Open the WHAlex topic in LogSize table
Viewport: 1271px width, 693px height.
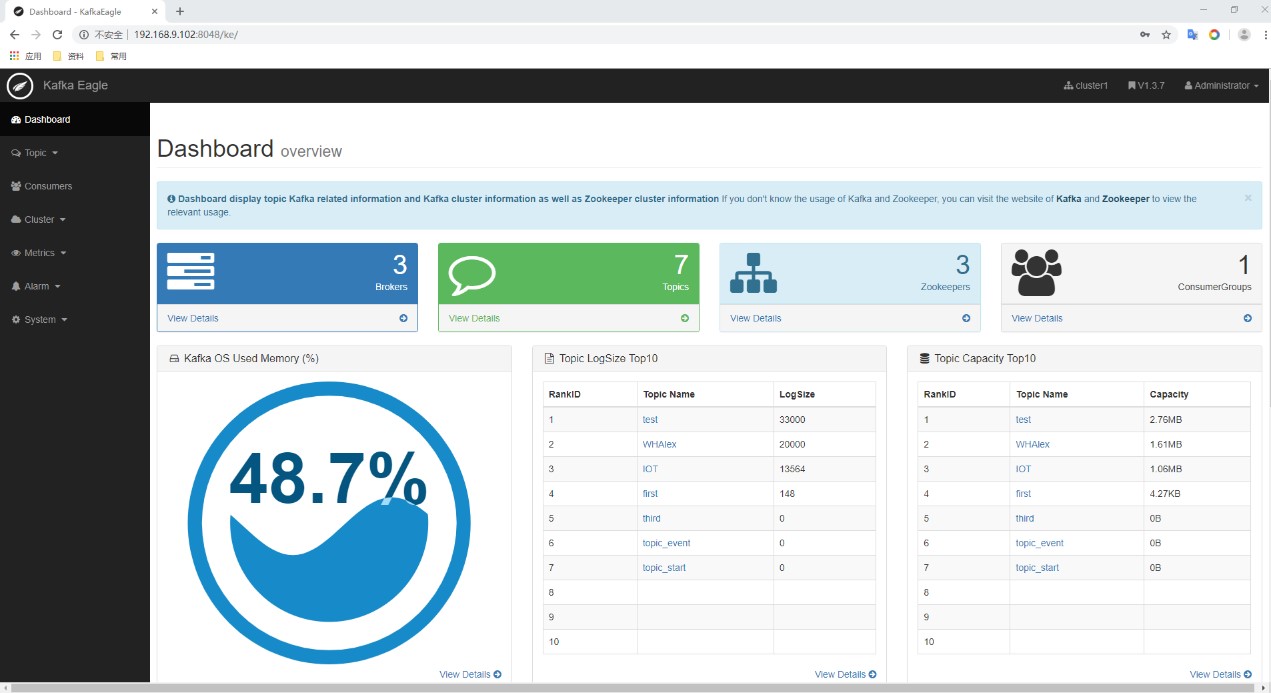pos(660,444)
